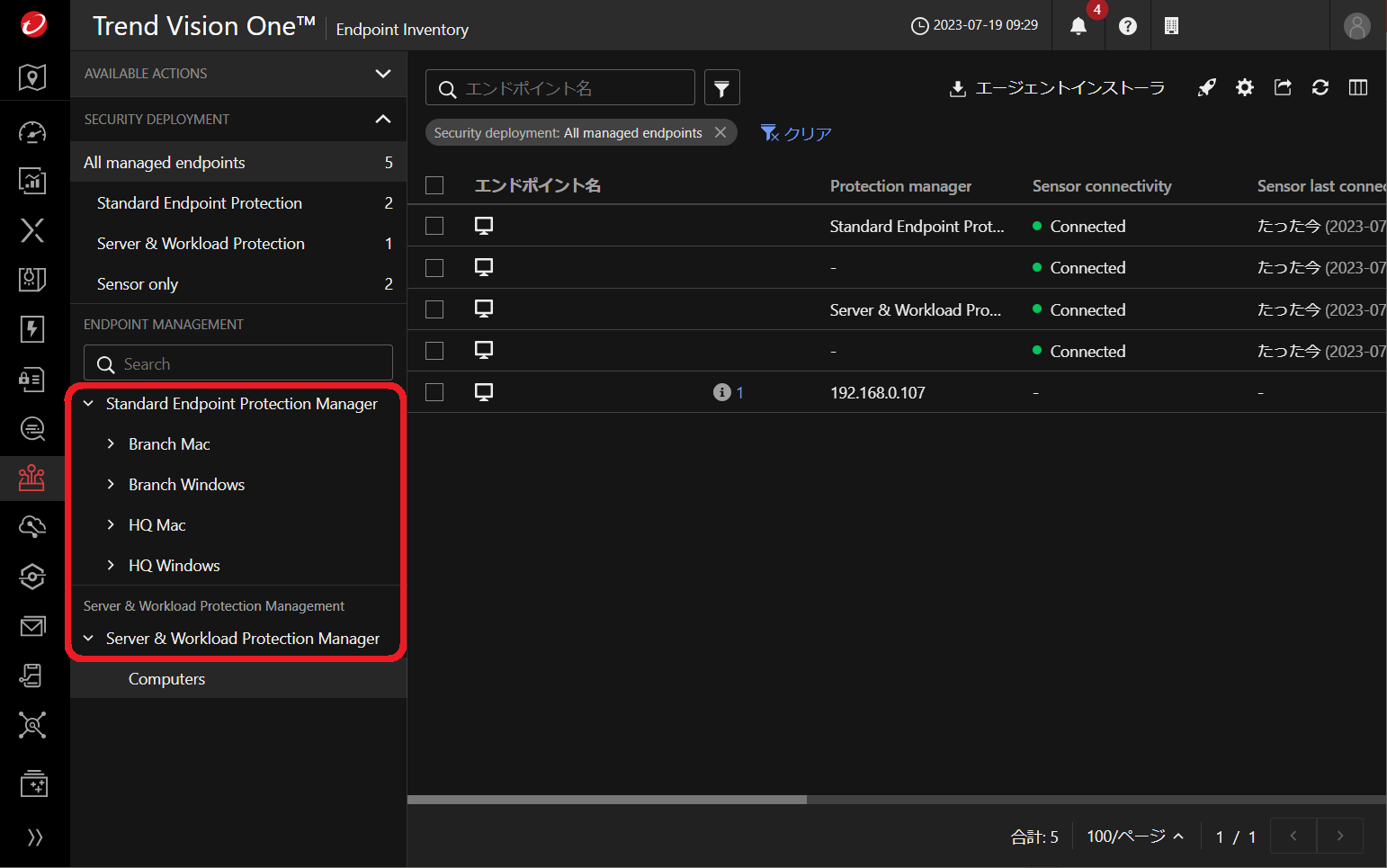Refresh the endpoint list
Viewport: 1387px width, 868px height.
[1320, 87]
